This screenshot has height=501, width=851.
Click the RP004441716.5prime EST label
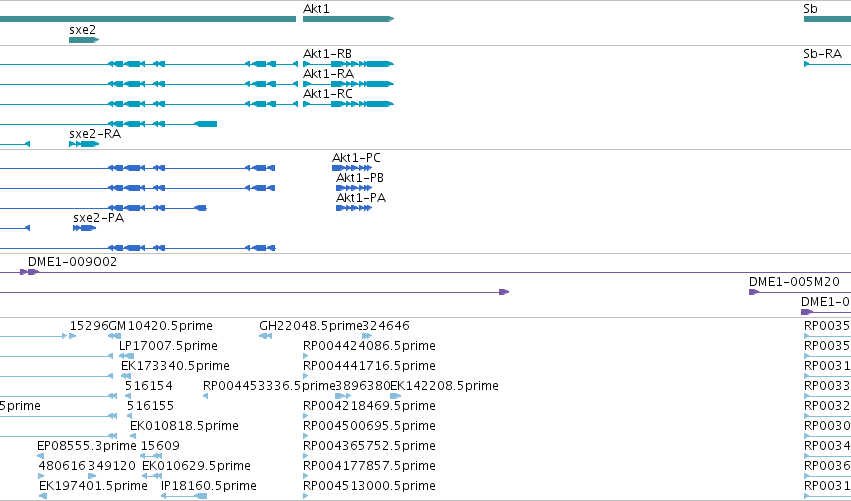click(369, 366)
